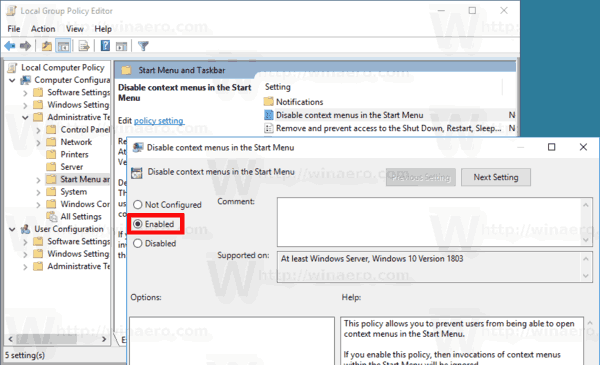Expand the Windows Components tree node
This screenshot has height=365, width=600.
(38, 205)
